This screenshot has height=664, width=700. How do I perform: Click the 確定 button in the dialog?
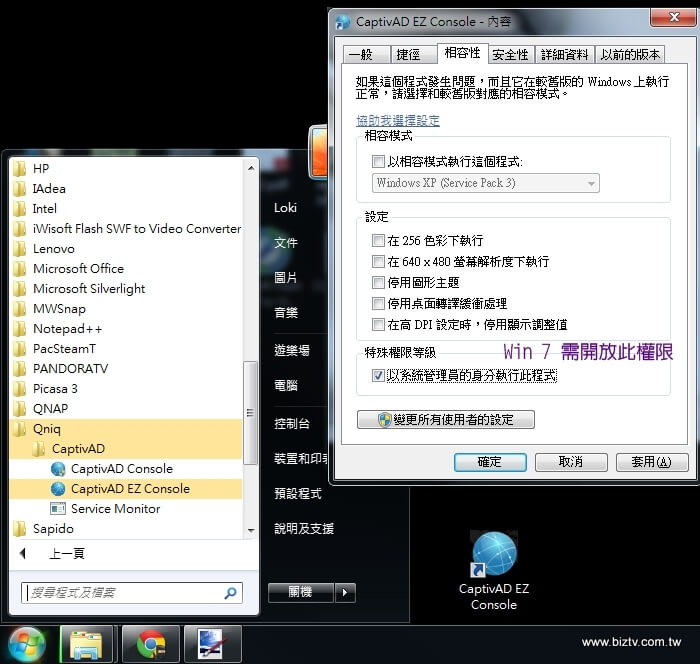tap(489, 462)
